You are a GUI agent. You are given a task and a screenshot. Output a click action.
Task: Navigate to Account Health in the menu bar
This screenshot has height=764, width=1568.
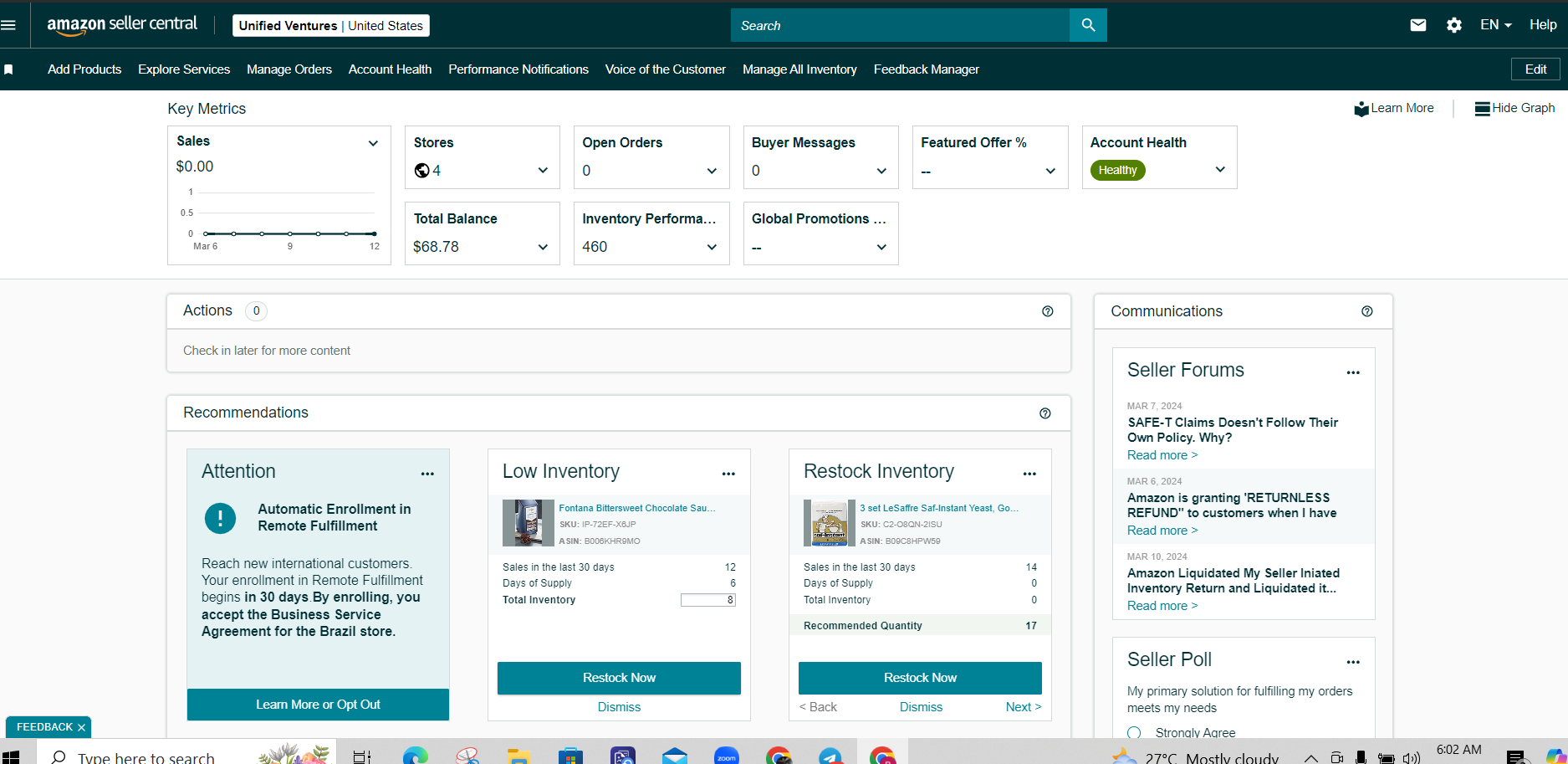[390, 69]
